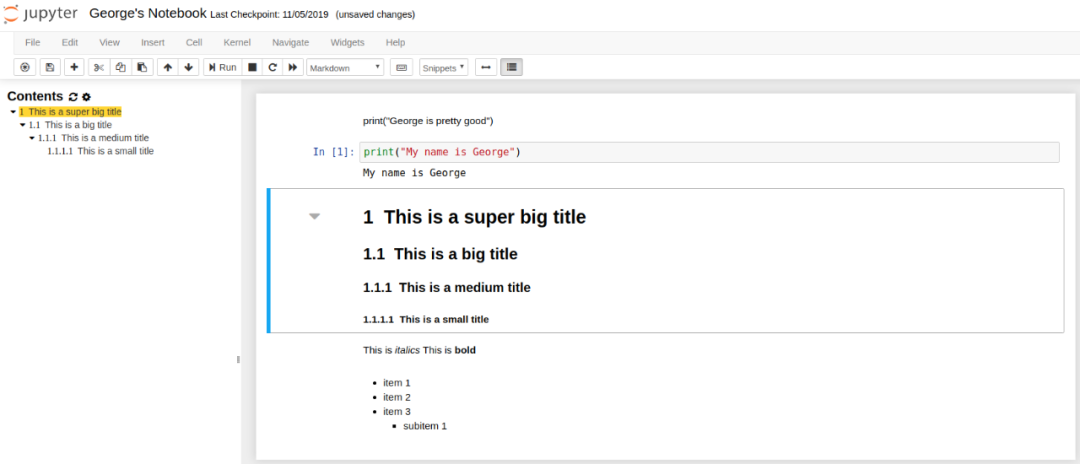The image size is (1080, 464).
Task: Move the selected cell down
Action: point(189,67)
